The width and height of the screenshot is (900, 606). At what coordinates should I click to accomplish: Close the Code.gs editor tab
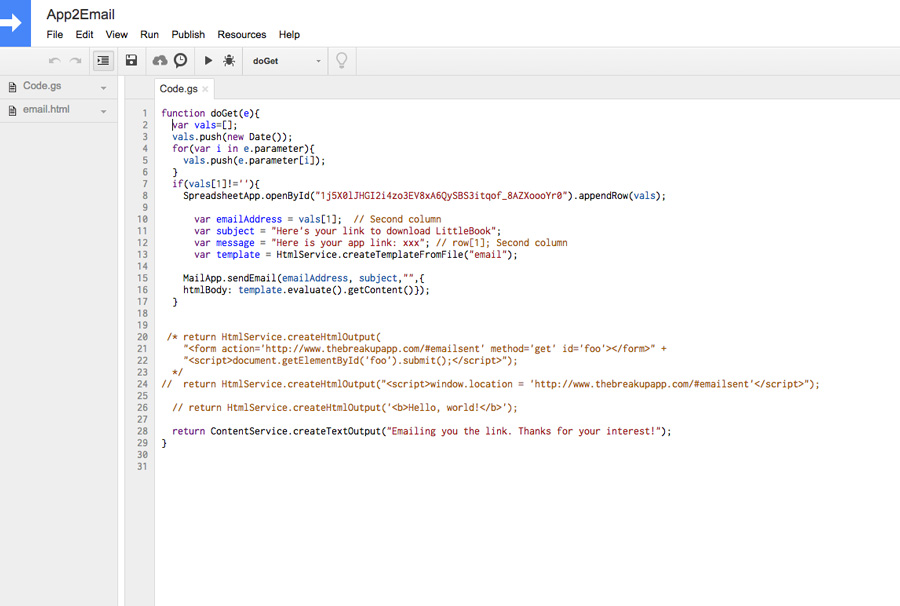click(x=205, y=89)
